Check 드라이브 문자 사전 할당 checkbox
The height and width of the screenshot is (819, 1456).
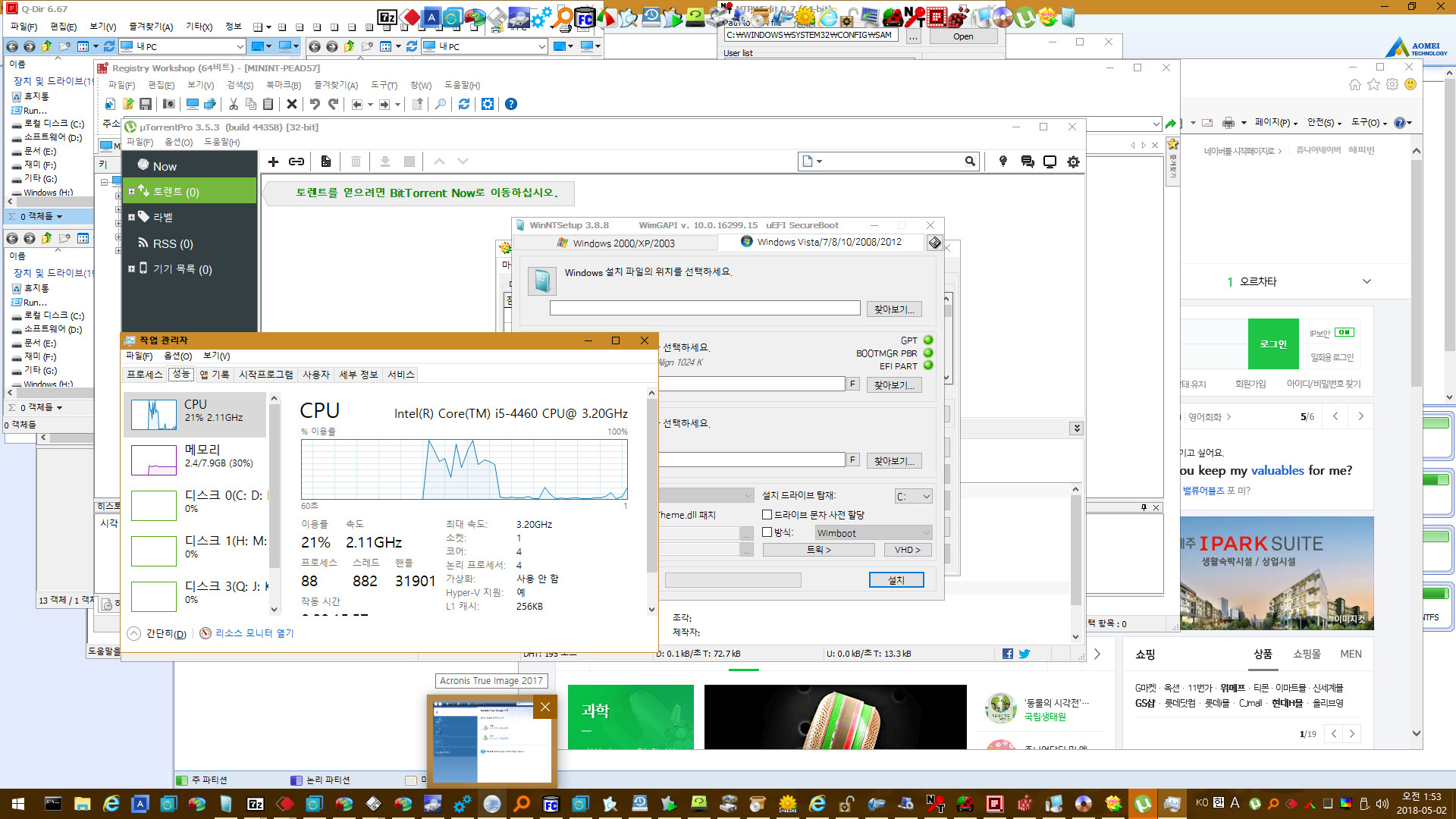tap(767, 514)
